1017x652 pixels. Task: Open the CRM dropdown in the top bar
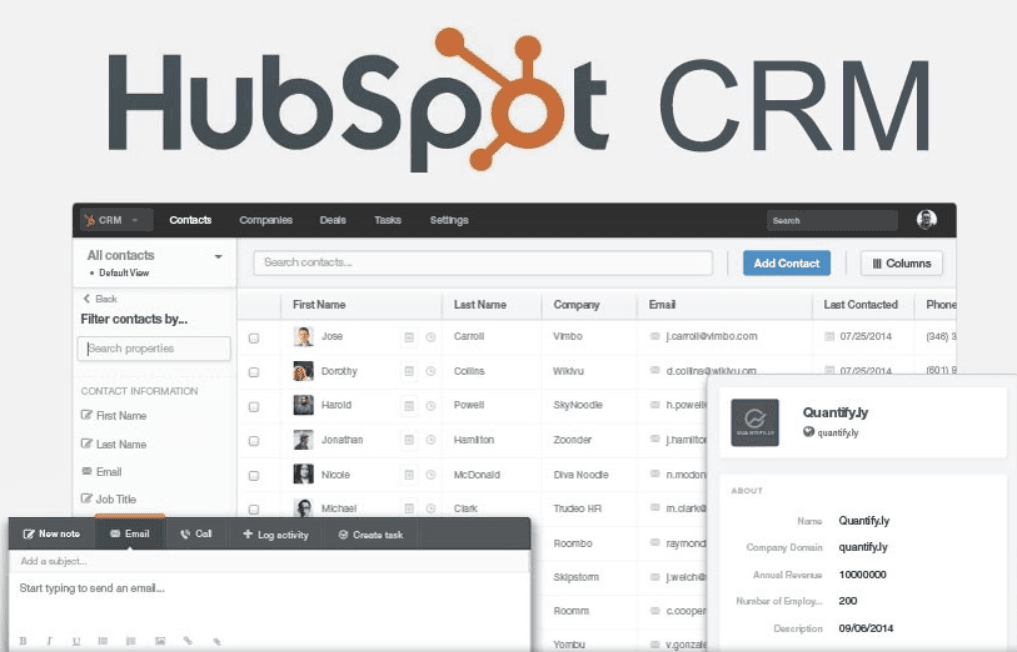[112, 220]
